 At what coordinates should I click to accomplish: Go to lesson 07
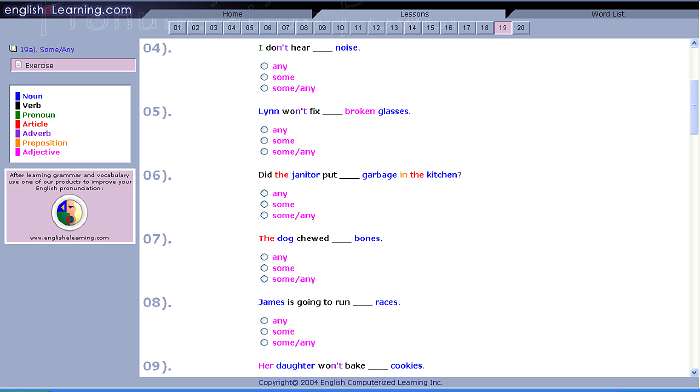click(286, 28)
